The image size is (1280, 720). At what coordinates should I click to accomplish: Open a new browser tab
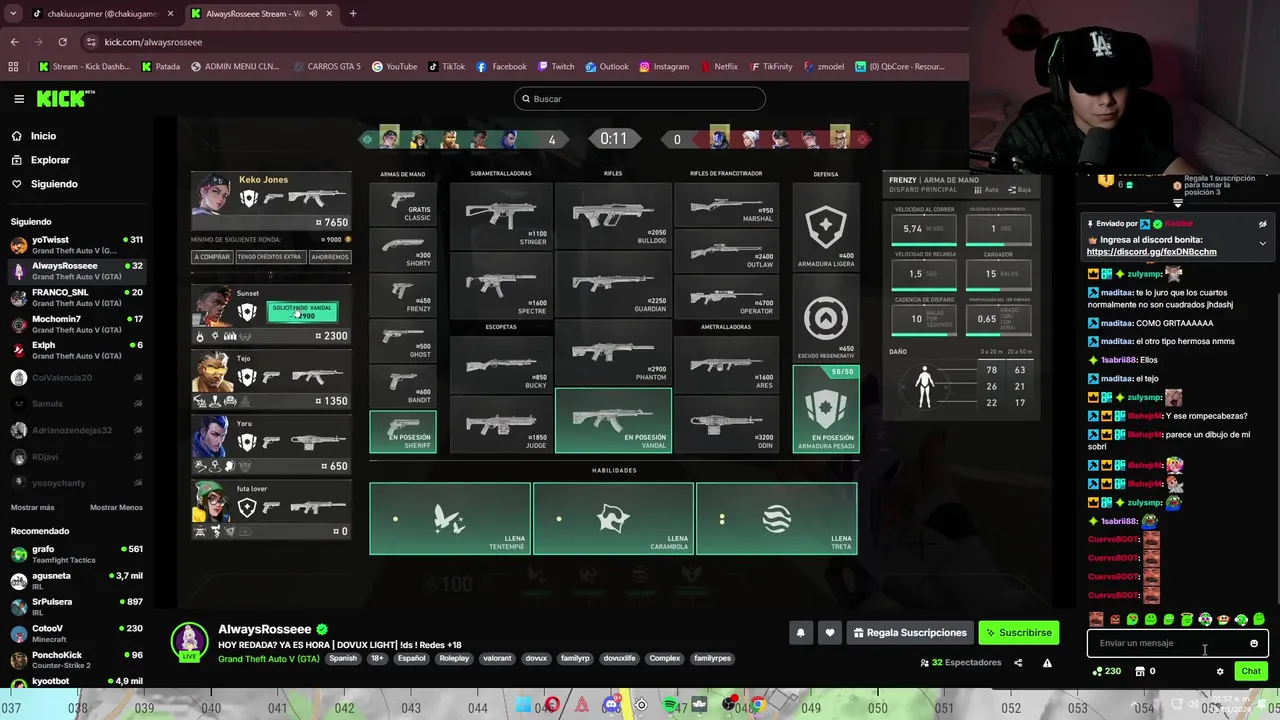353,14
